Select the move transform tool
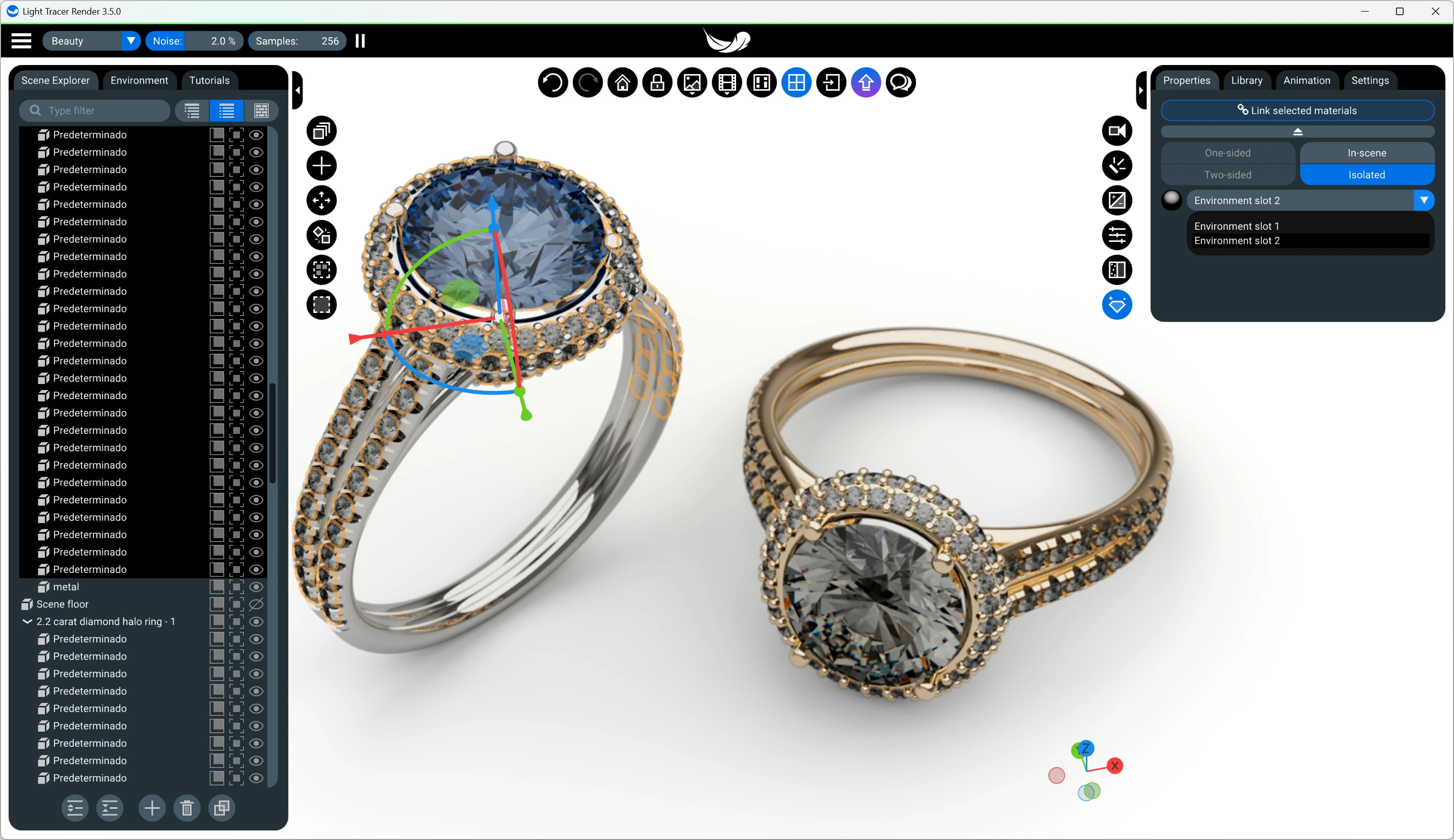The height and width of the screenshot is (840, 1454). click(x=321, y=201)
